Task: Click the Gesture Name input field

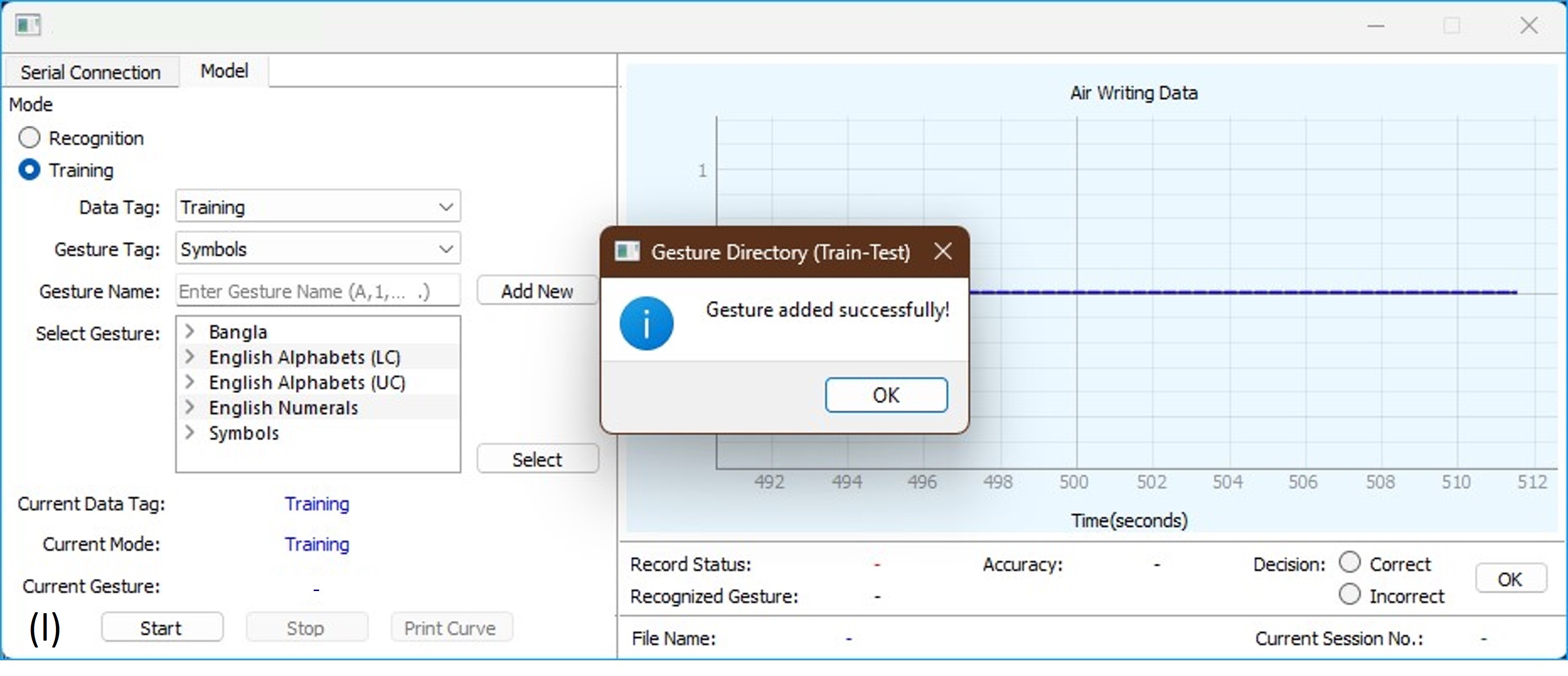Action: click(x=316, y=292)
